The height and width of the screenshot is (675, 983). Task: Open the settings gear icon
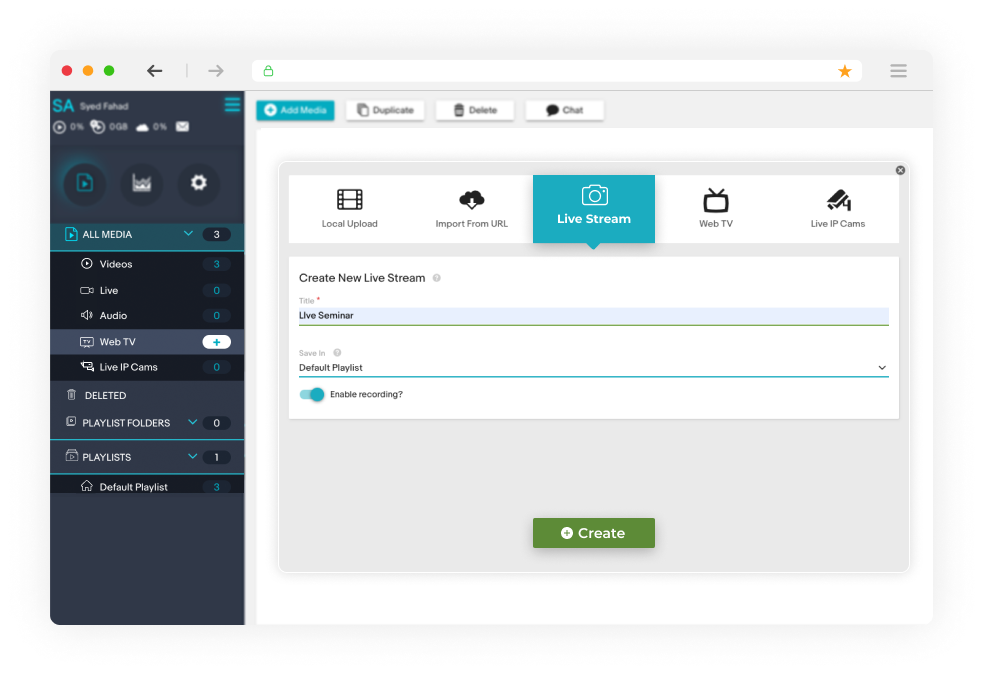(x=199, y=183)
